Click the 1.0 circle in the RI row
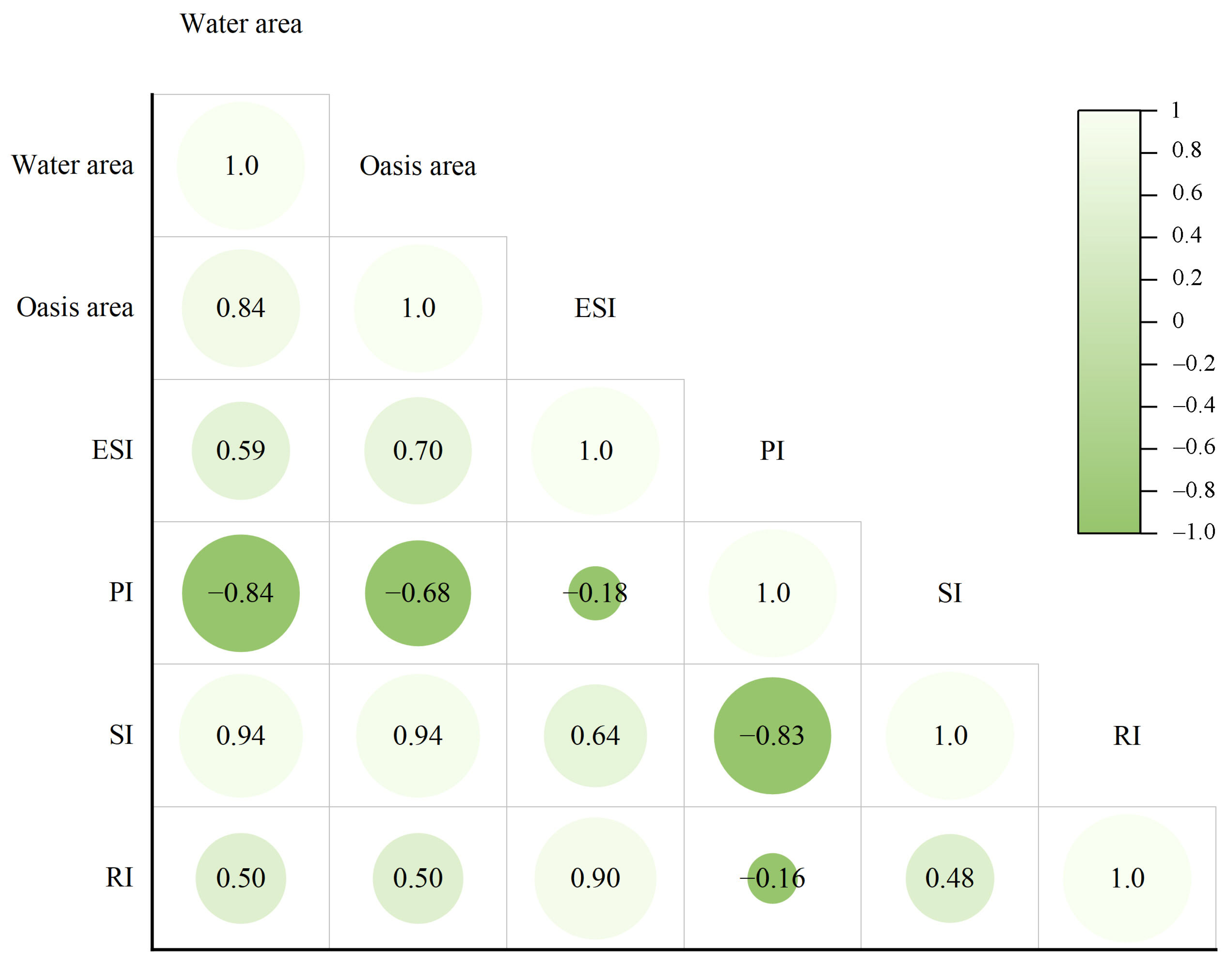 (x=1127, y=877)
